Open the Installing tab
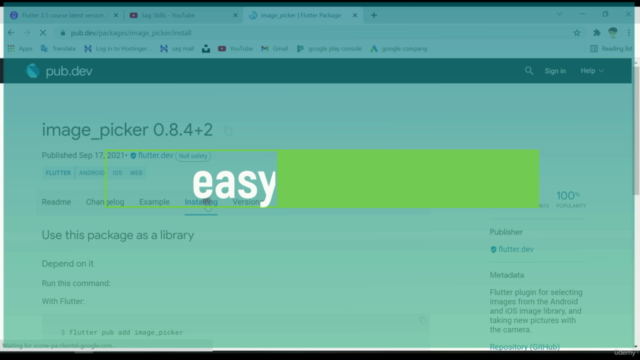 coord(201,202)
